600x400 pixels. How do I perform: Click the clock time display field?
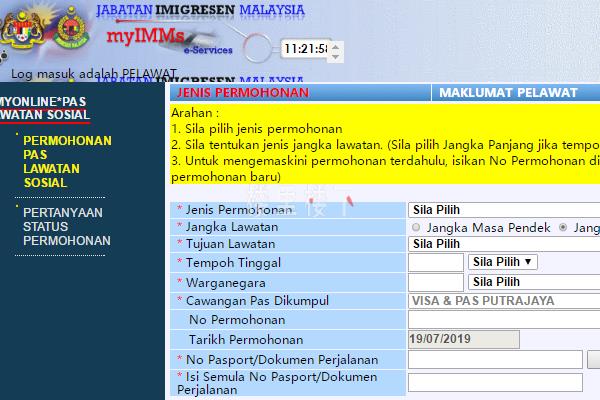coord(306,48)
